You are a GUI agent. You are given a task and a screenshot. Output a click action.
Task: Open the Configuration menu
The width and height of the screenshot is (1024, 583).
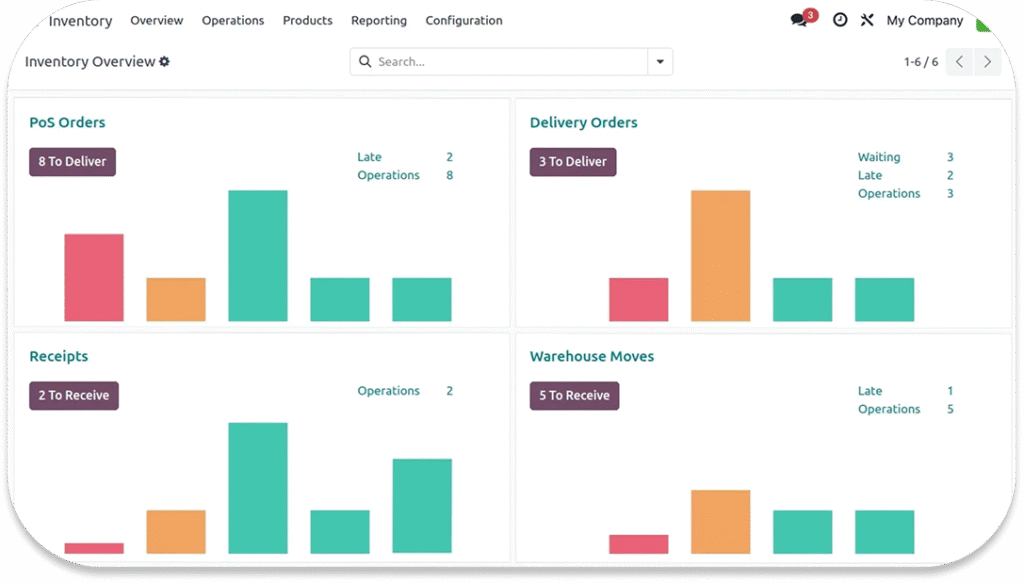pos(464,20)
